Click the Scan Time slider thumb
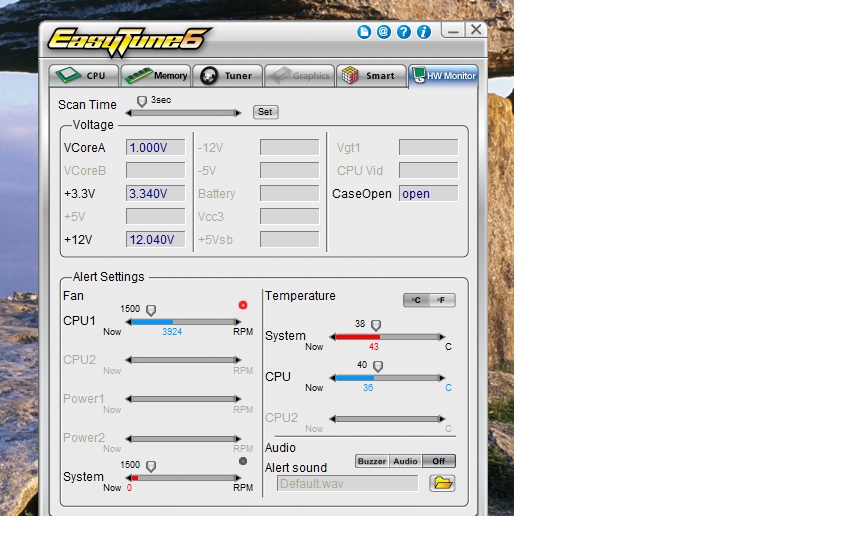Image resolution: width=864 pixels, height=540 pixels. click(x=142, y=101)
